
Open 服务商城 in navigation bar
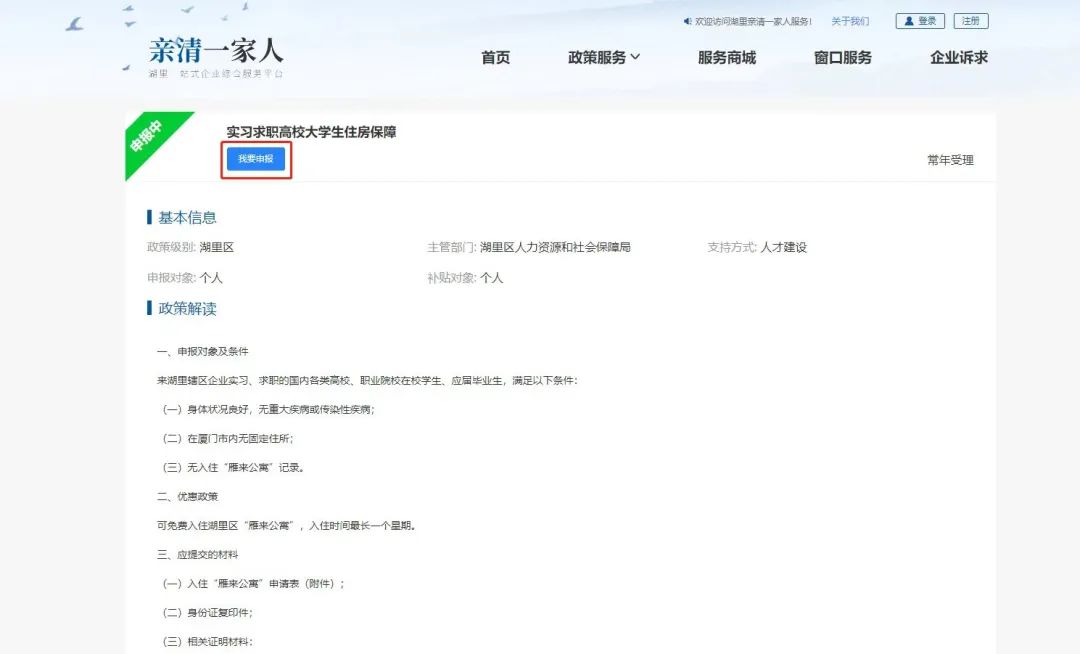point(727,57)
